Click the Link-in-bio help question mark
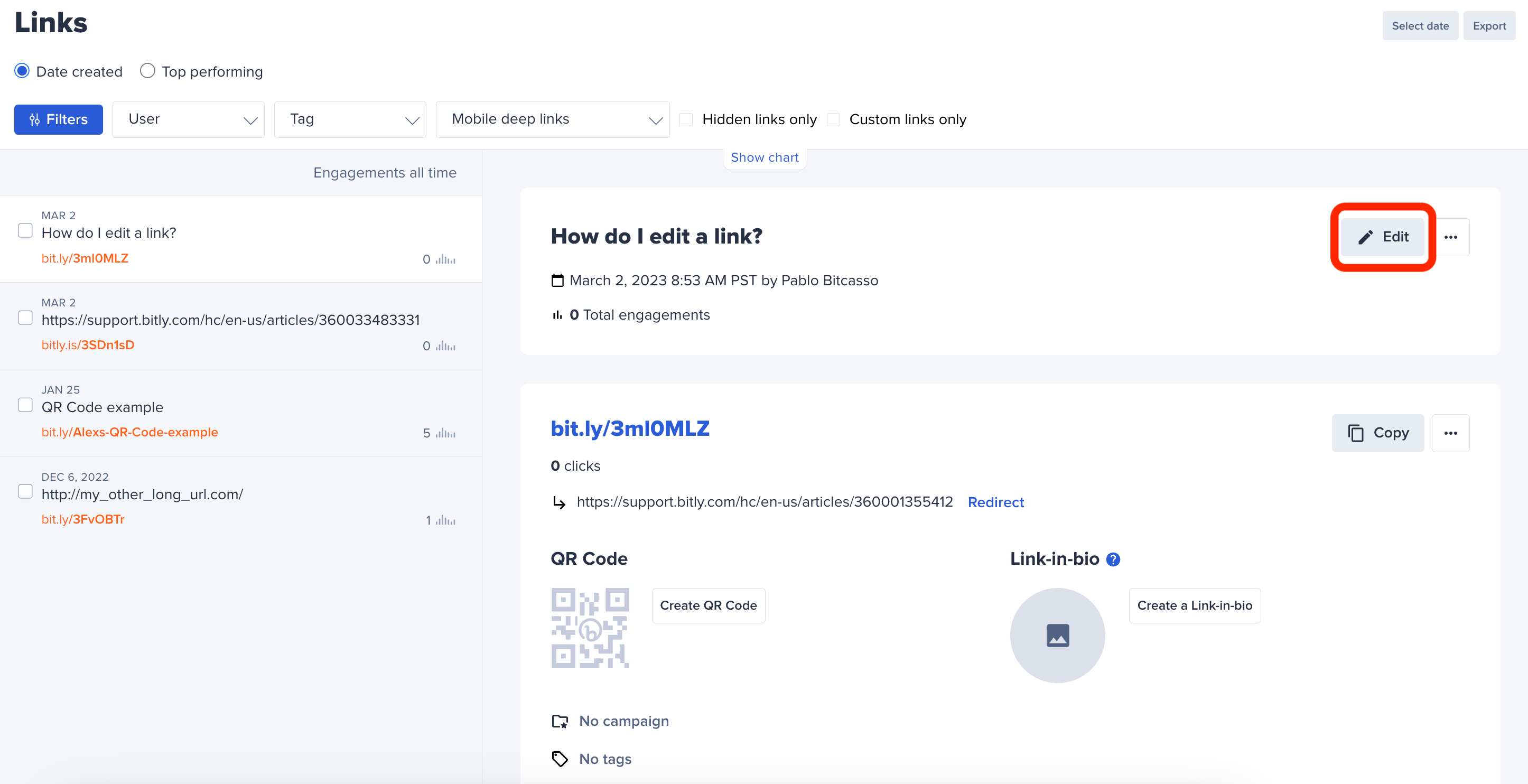1528x784 pixels. point(1113,558)
